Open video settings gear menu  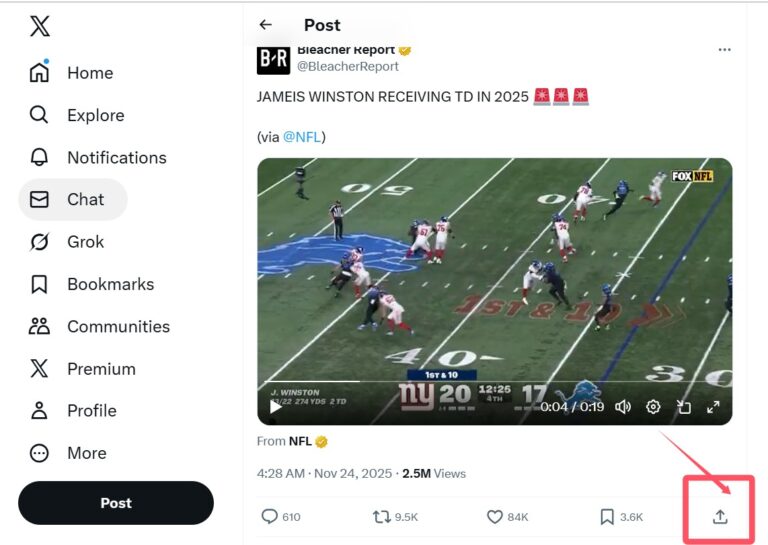tap(653, 407)
